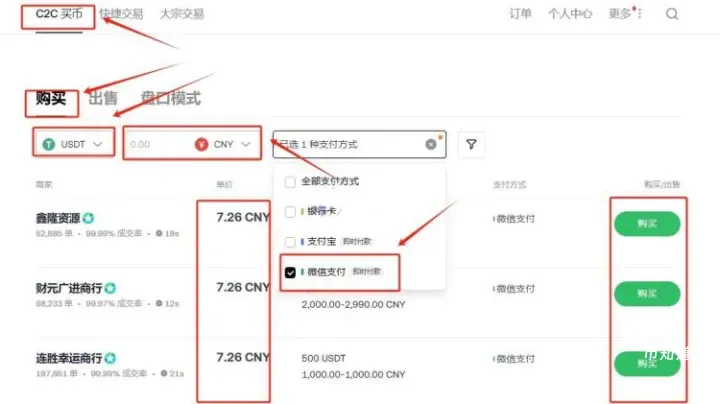Focus the amount input field showing 0.00
720x404 pixels.
point(155,144)
